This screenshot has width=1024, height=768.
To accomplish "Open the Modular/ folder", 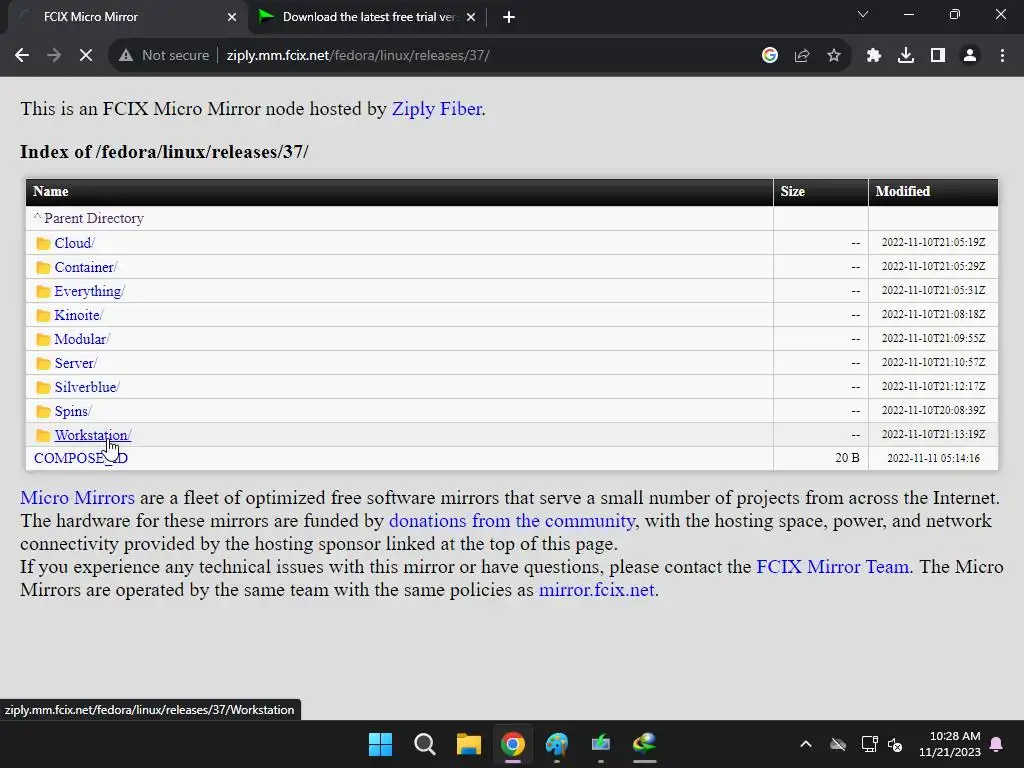I will pos(82,339).
